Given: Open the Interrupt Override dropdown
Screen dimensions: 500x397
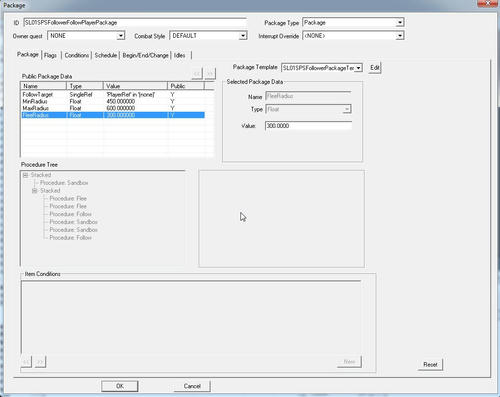Looking at the screenshot, I should [400, 36].
